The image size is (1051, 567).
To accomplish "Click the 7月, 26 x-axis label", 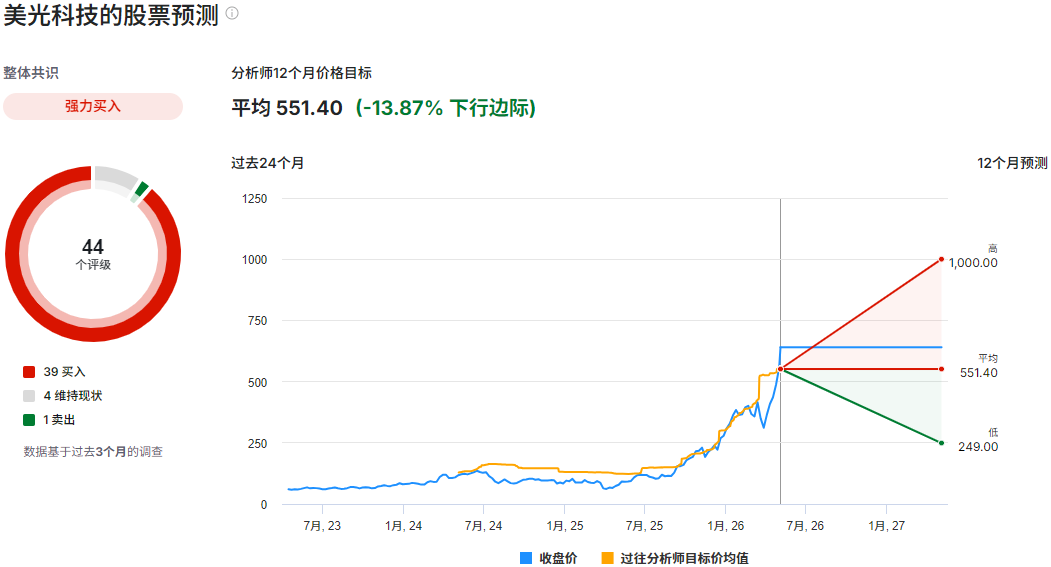I will point(805,526).
